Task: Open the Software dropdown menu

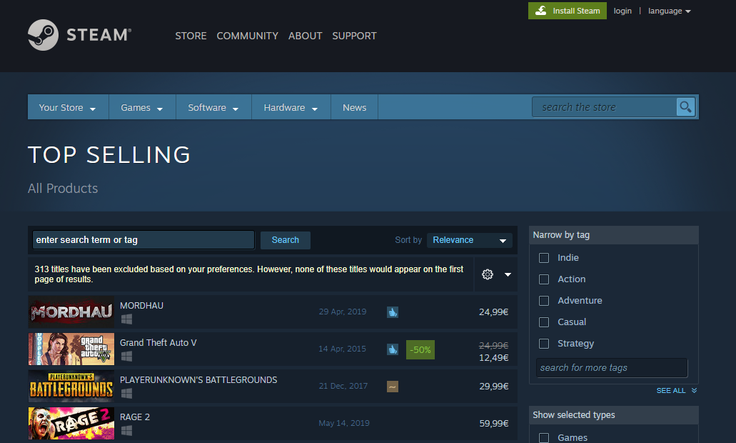Action: pyautogui.click(x=214, y=107)
